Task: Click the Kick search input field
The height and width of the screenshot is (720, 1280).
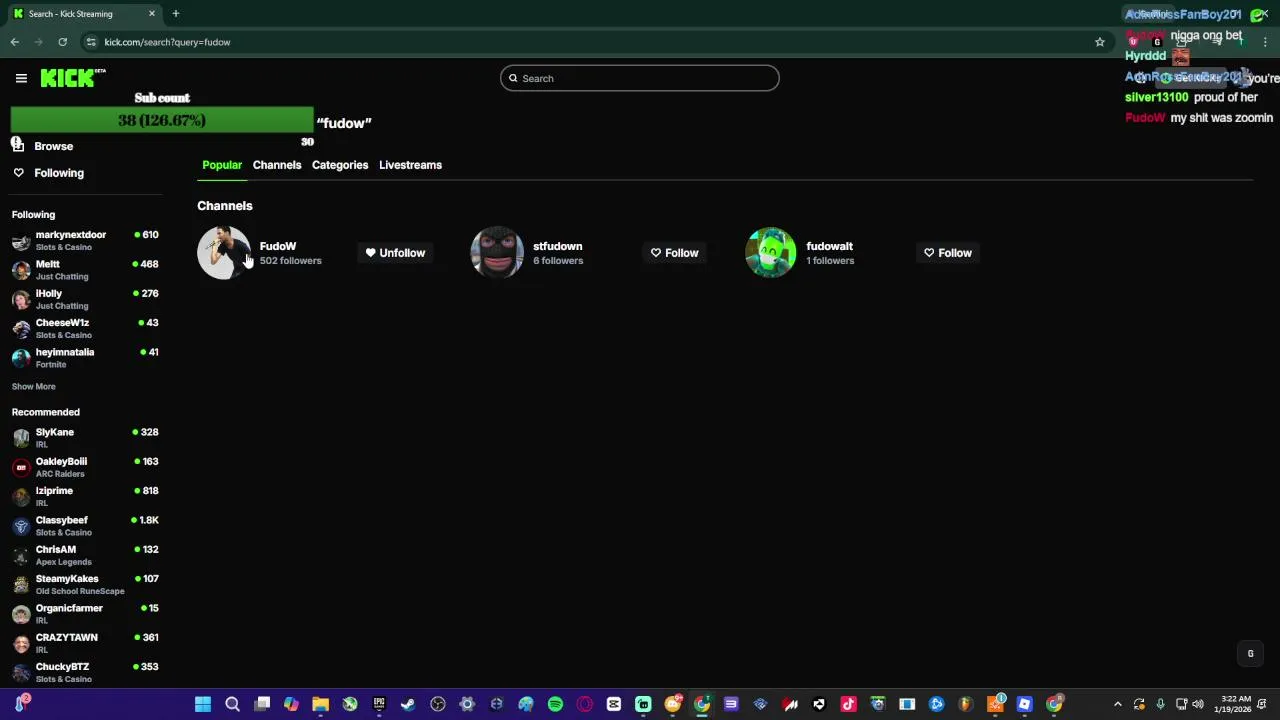Action: pos(640,78)
